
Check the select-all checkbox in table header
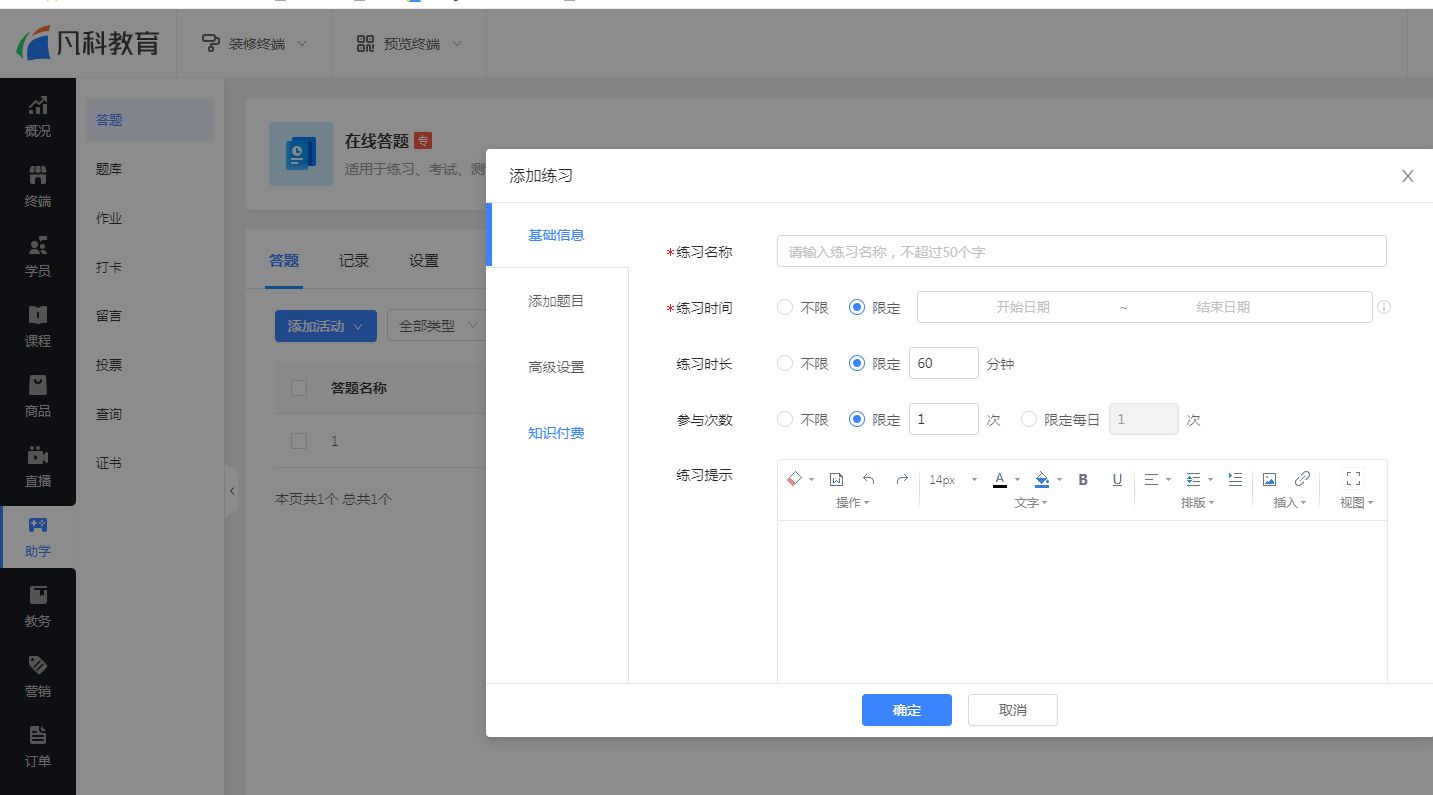click(x=299, y=387)
